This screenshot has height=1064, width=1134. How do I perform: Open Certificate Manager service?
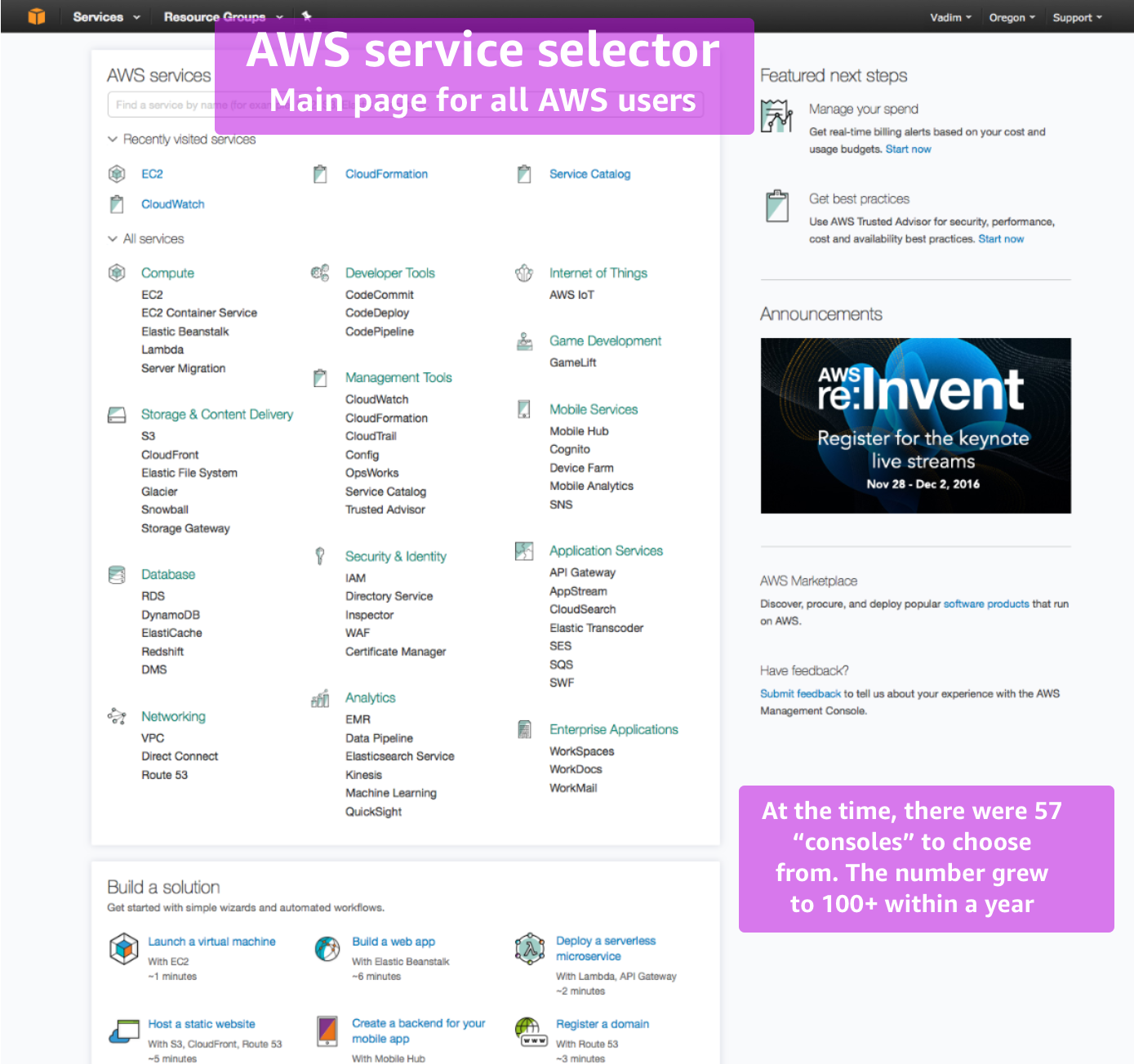click(396, 652)
